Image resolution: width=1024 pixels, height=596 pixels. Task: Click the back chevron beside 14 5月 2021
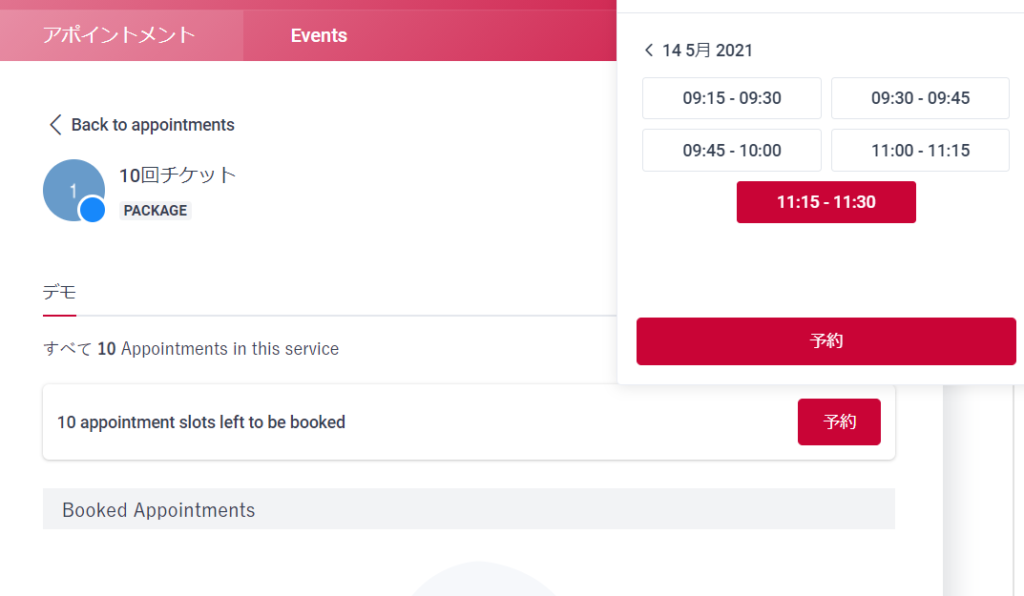[648, 50]
